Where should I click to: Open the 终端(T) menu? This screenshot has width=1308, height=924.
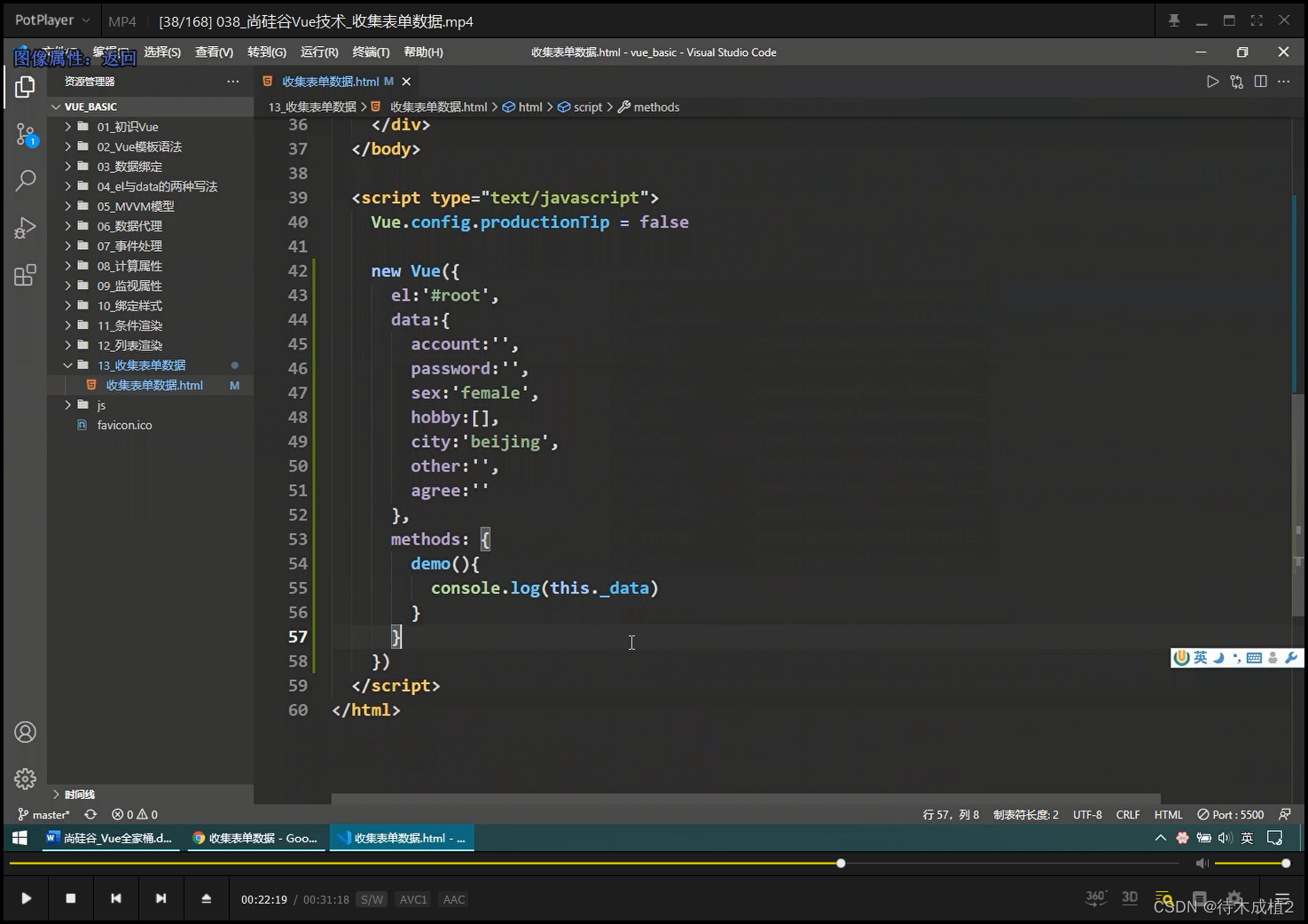coord(372,52)
